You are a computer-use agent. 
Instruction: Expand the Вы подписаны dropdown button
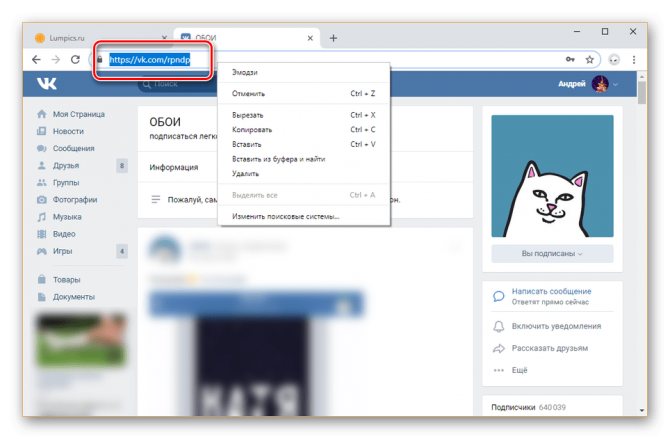(x=552, y=253)
